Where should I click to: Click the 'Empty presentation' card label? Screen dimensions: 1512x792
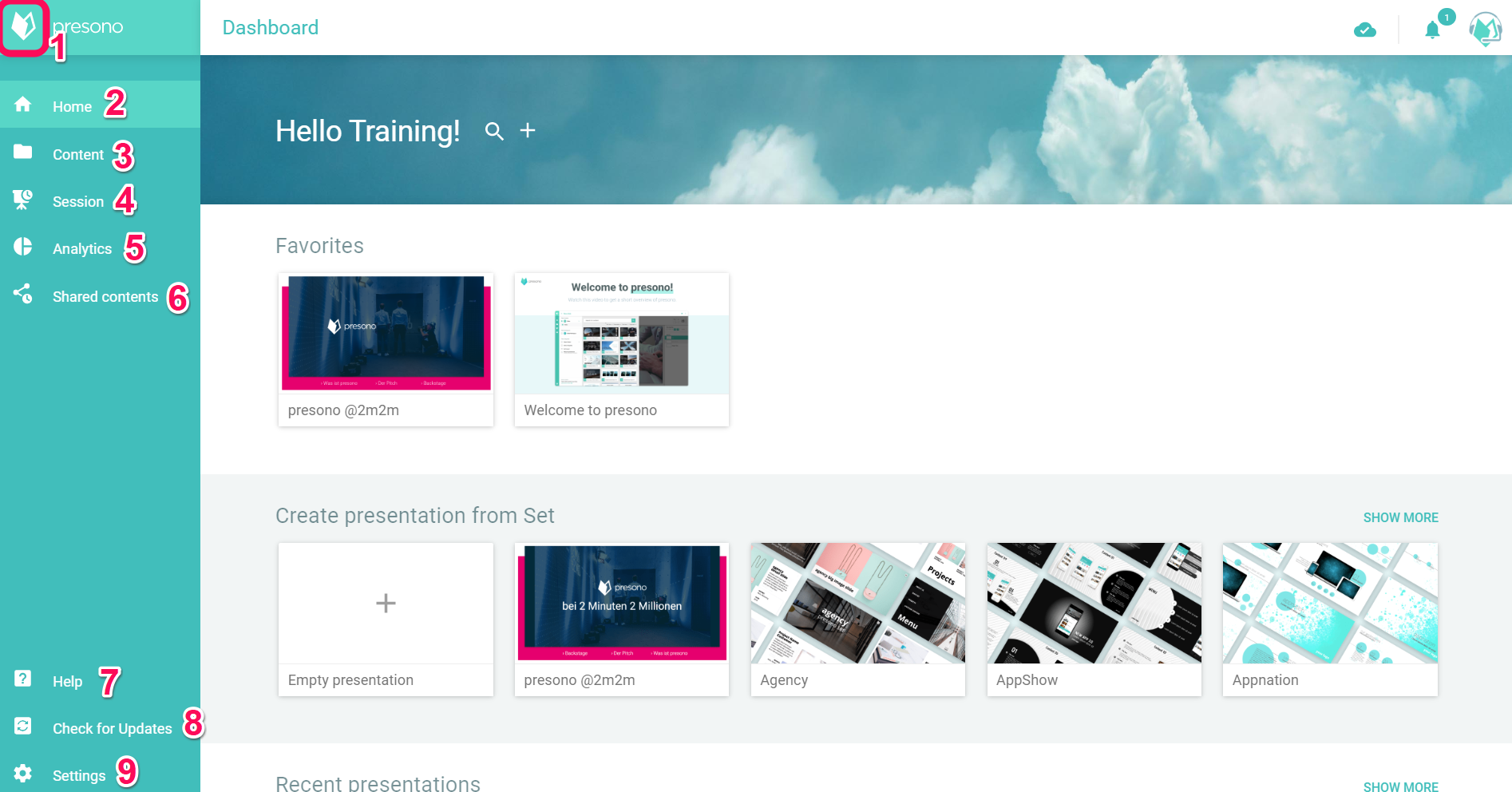click(x=350, y=680)
